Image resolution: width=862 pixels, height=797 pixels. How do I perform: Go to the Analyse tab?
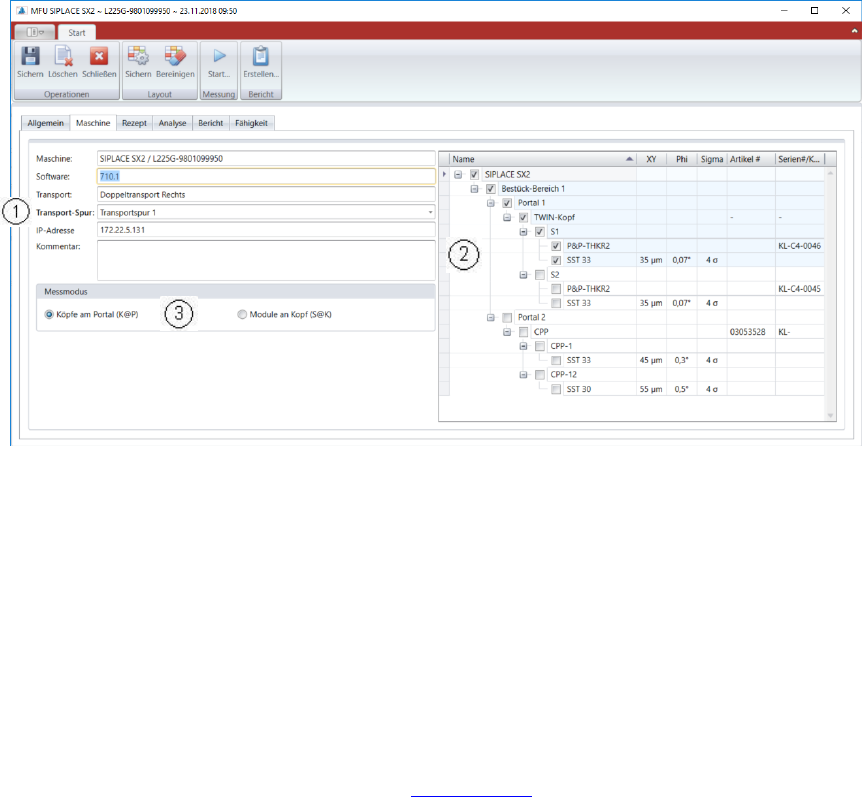click(x=173, y=123)
